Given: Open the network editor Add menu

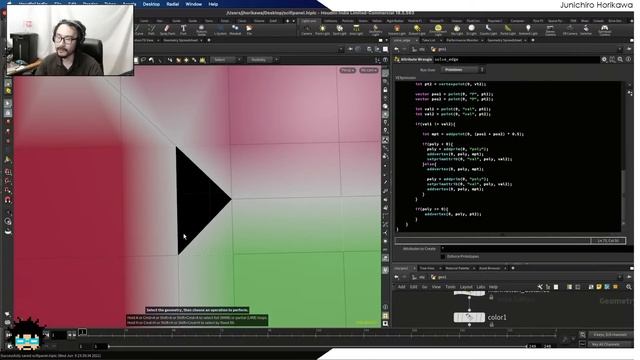Looking at the screenshot, I should [402, 287].
